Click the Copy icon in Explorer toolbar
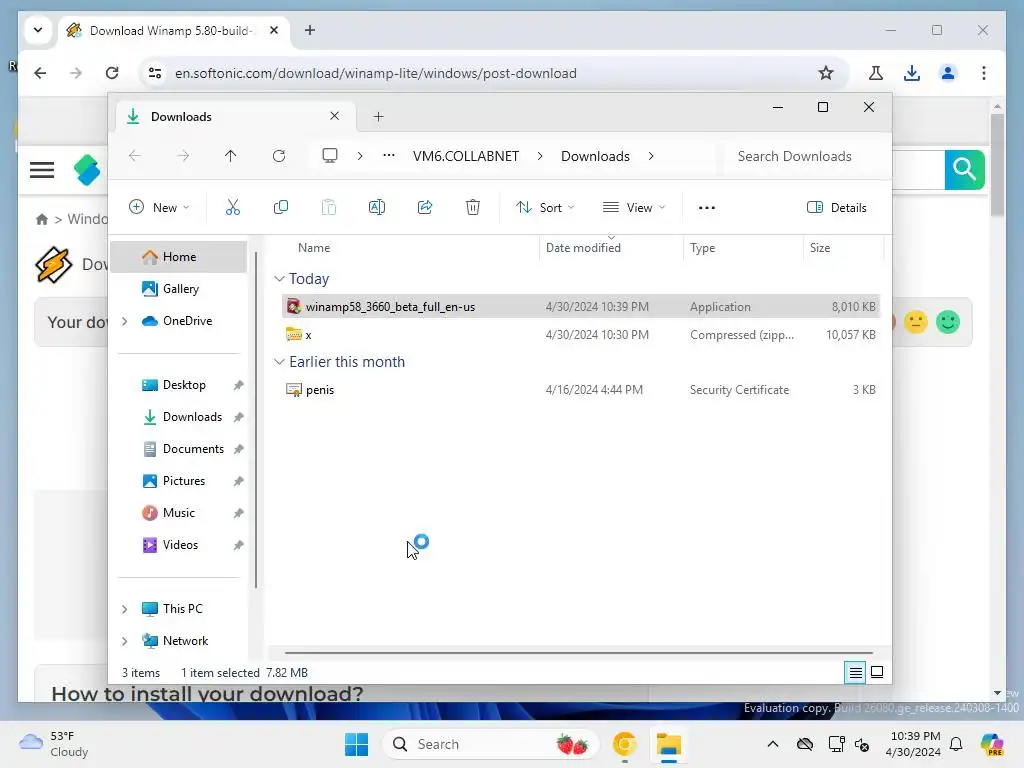 [281, 208]
